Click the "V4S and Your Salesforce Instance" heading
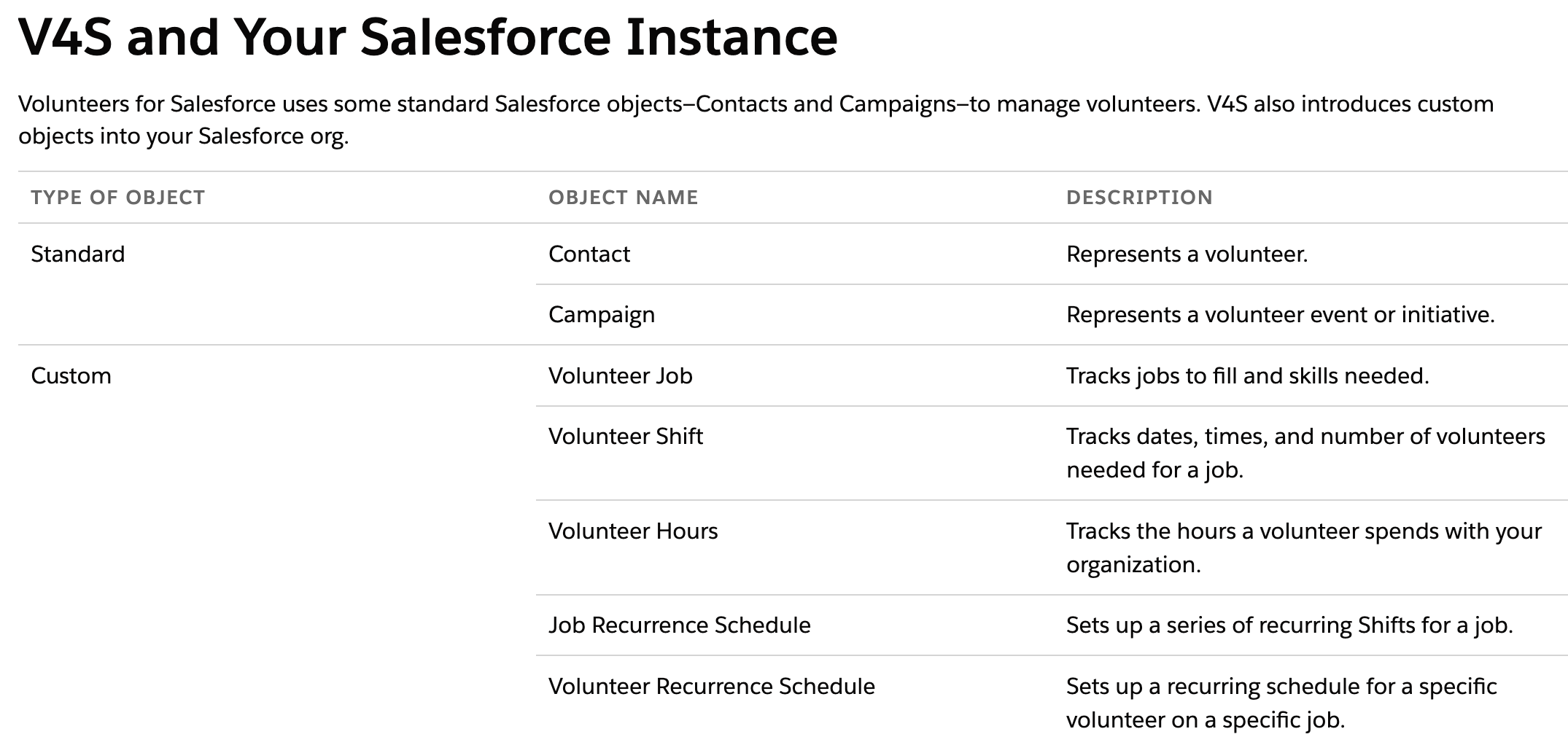Viewport: 1568px width, 745px height. pos(427,36)
